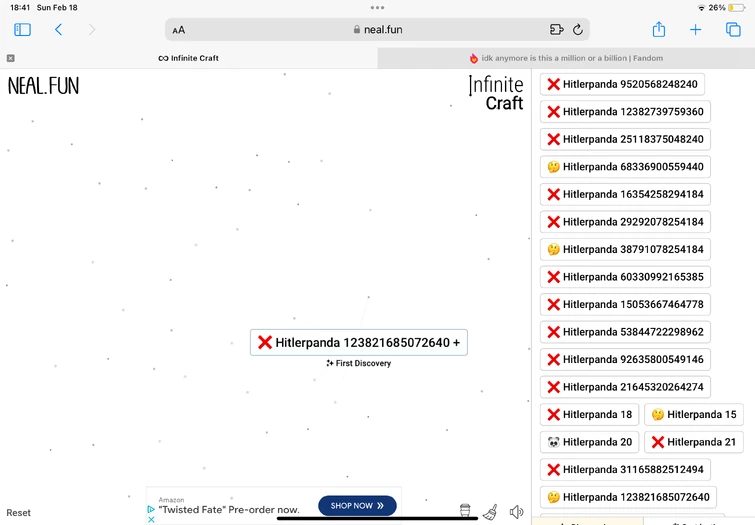Screen dimensions: 755x525
Task: Pick Hitlerpanda 123821685072640 in the sidebar list
Action: [x=628, y=497]
